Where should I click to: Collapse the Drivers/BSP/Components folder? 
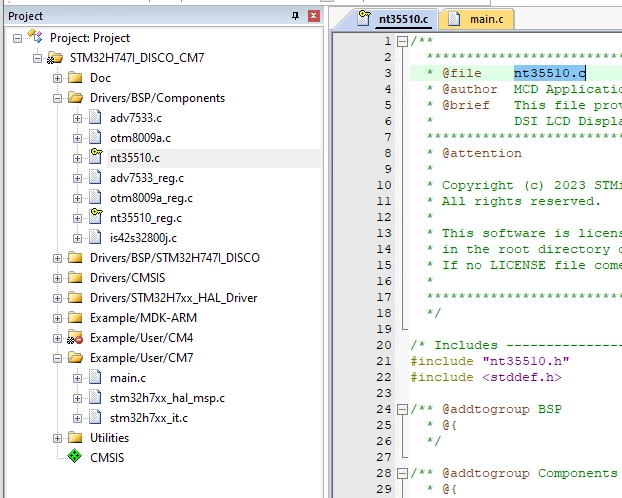[58, 98]
